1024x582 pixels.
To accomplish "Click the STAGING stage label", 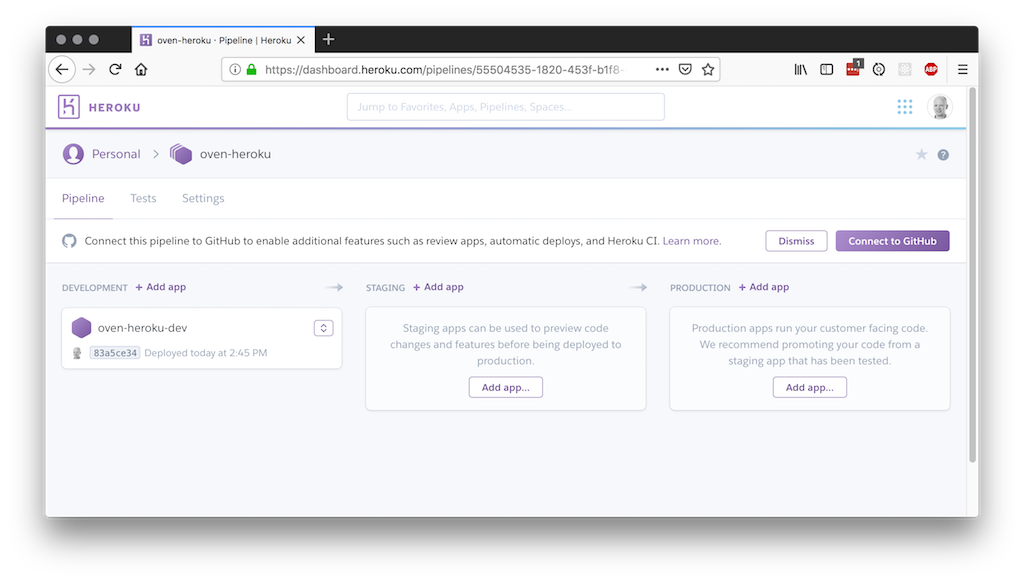I will pos(385,287).
